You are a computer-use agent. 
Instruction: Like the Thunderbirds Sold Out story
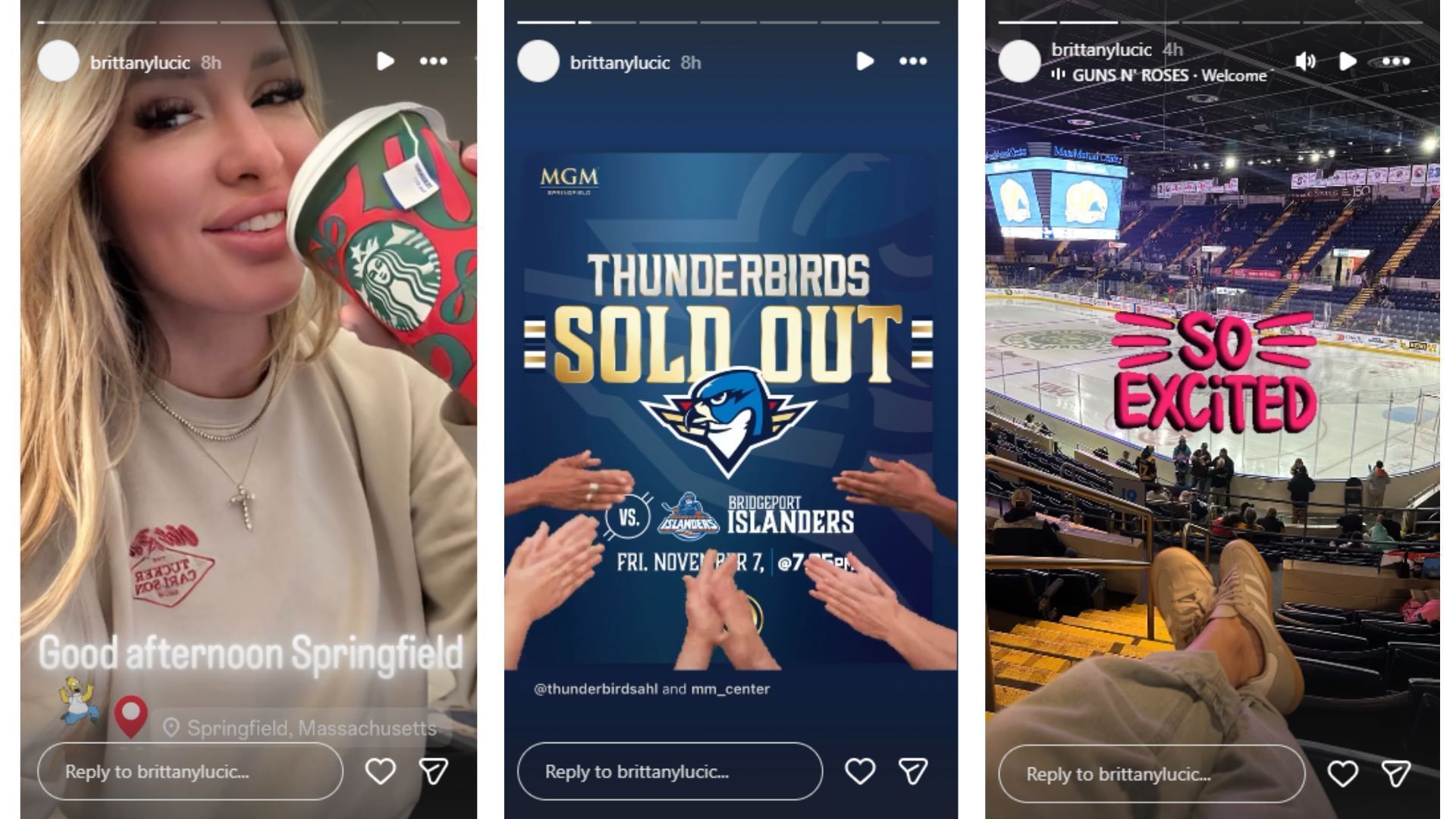(x=860, y=771)
